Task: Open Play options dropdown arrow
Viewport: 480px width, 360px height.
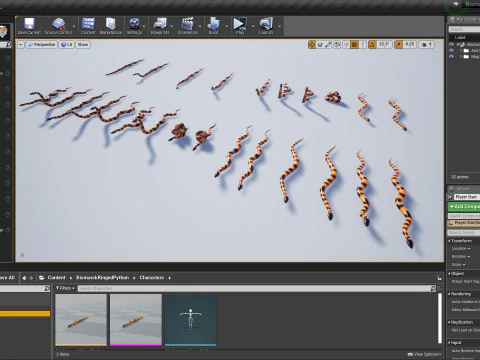Action: coord(253,26)
